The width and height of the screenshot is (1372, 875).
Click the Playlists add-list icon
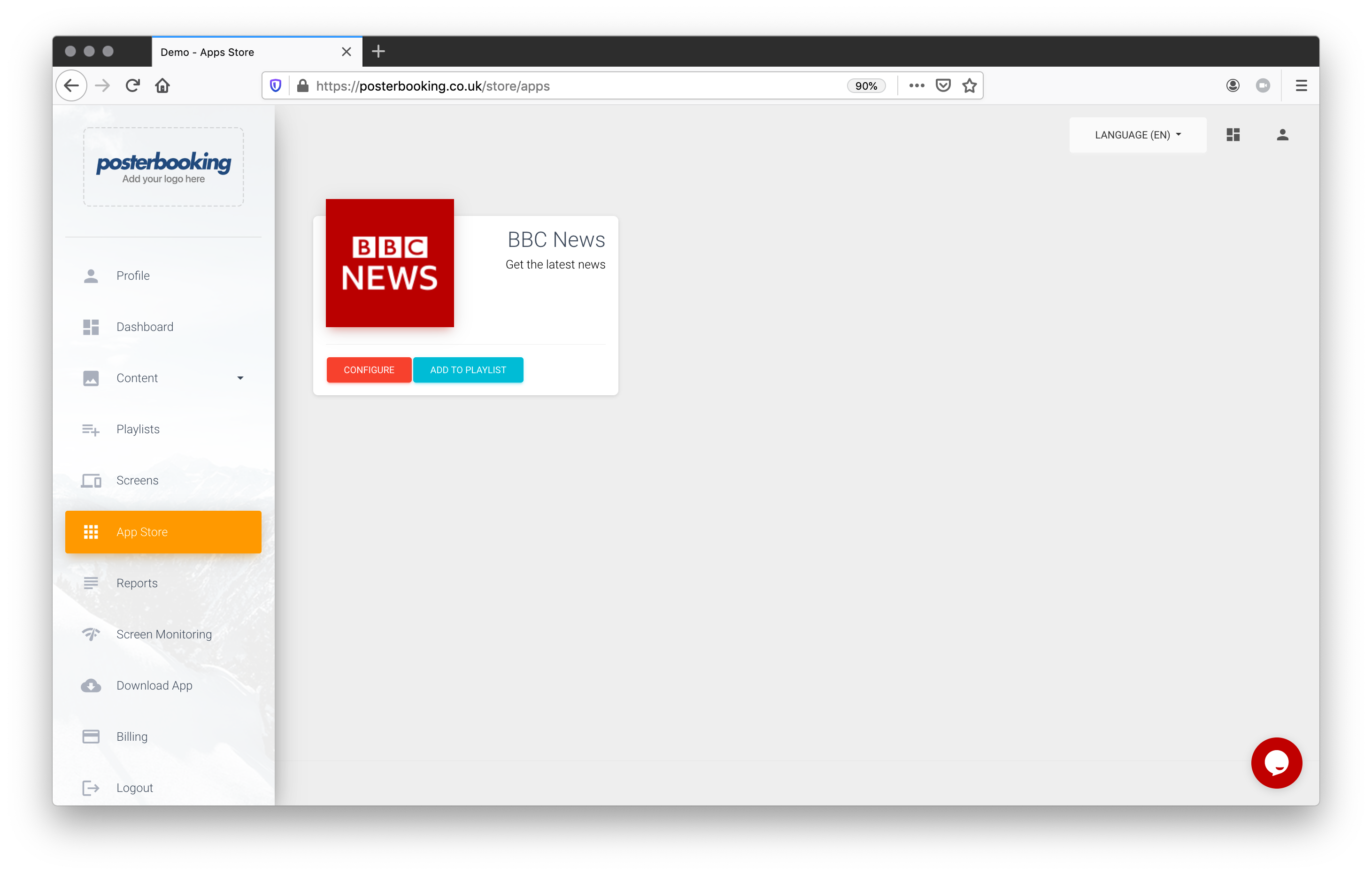pyautogui.click(x=91, y=430)
